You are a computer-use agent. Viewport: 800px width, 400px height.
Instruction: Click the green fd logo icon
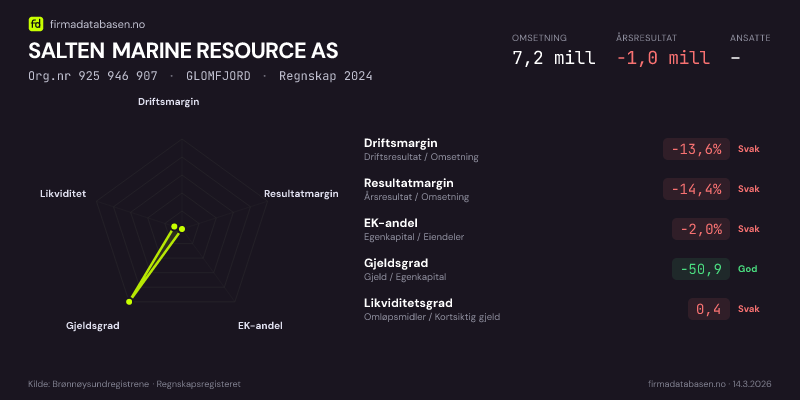pos(36,23)
